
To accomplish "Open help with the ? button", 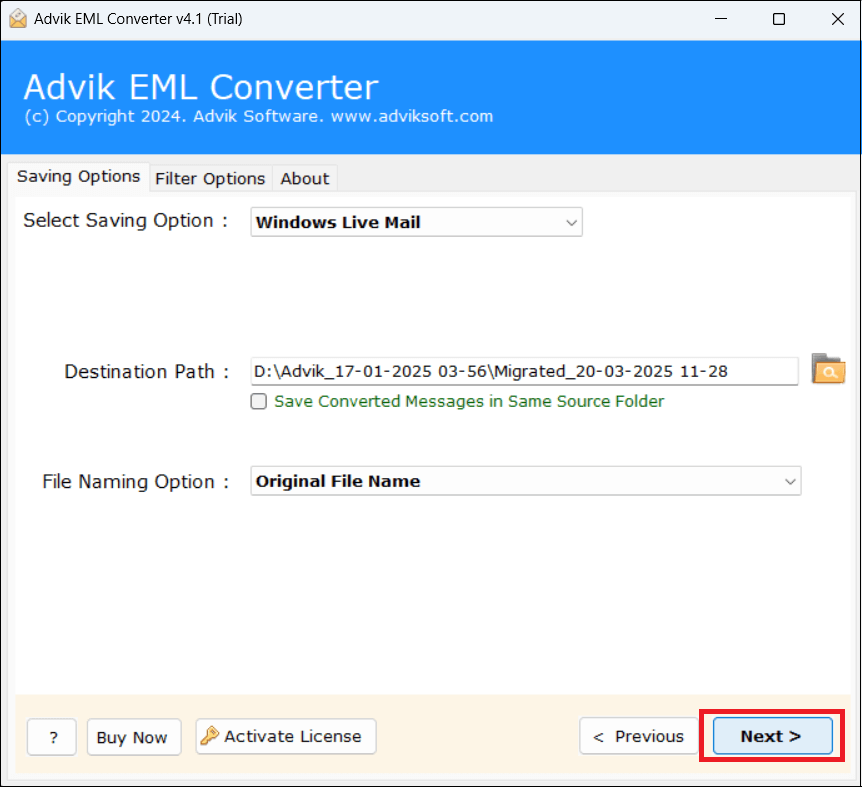I will [x=52, y=737].
